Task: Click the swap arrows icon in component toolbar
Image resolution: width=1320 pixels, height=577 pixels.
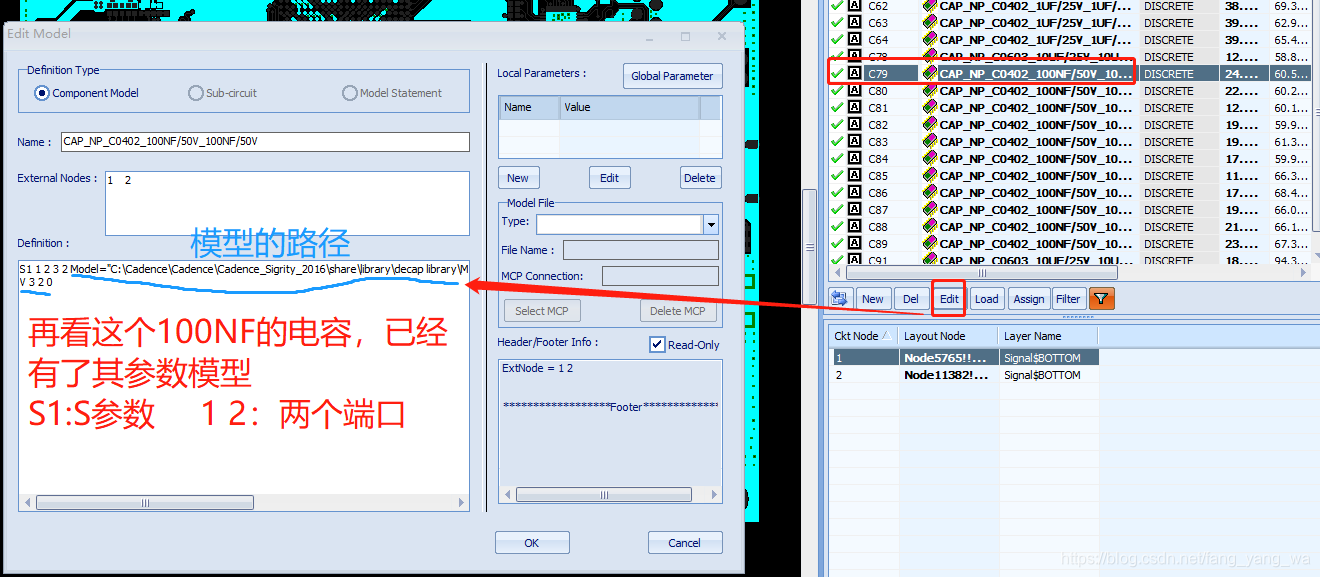Action: point(840,298)
